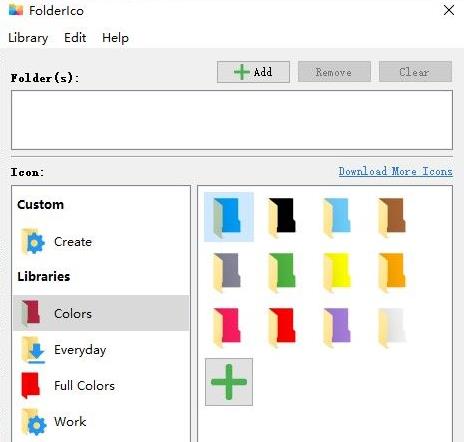Choose the black folder icon
Image resolution: width=464 pixels, height=442 pixels.
(x=282, y=217)
